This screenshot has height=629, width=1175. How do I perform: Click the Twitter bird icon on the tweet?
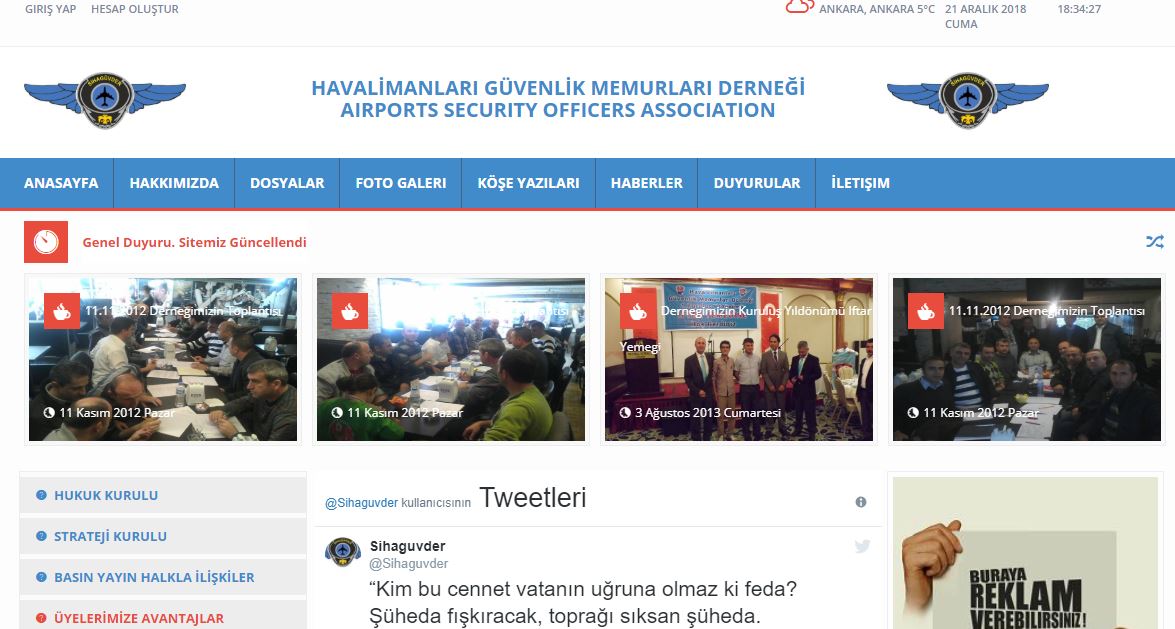click(863, 547)
